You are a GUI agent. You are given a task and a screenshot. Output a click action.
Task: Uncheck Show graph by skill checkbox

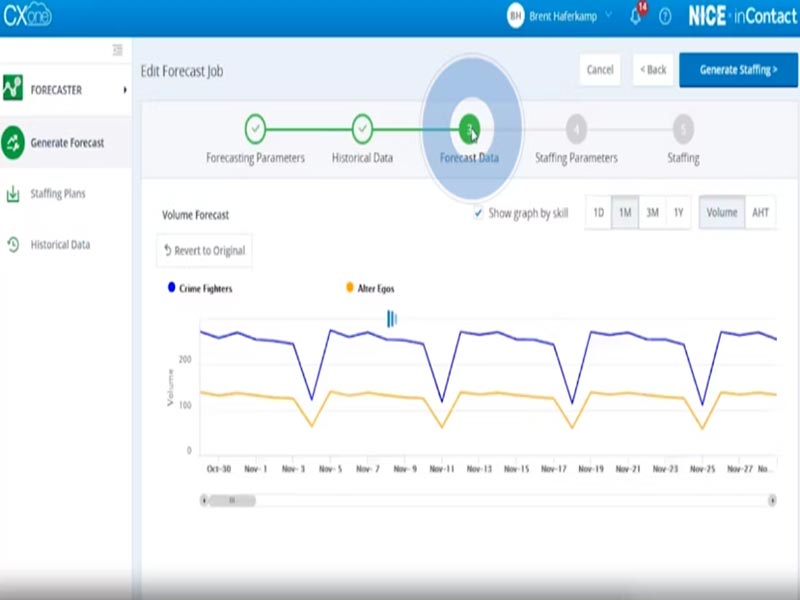tap(478, 213)
